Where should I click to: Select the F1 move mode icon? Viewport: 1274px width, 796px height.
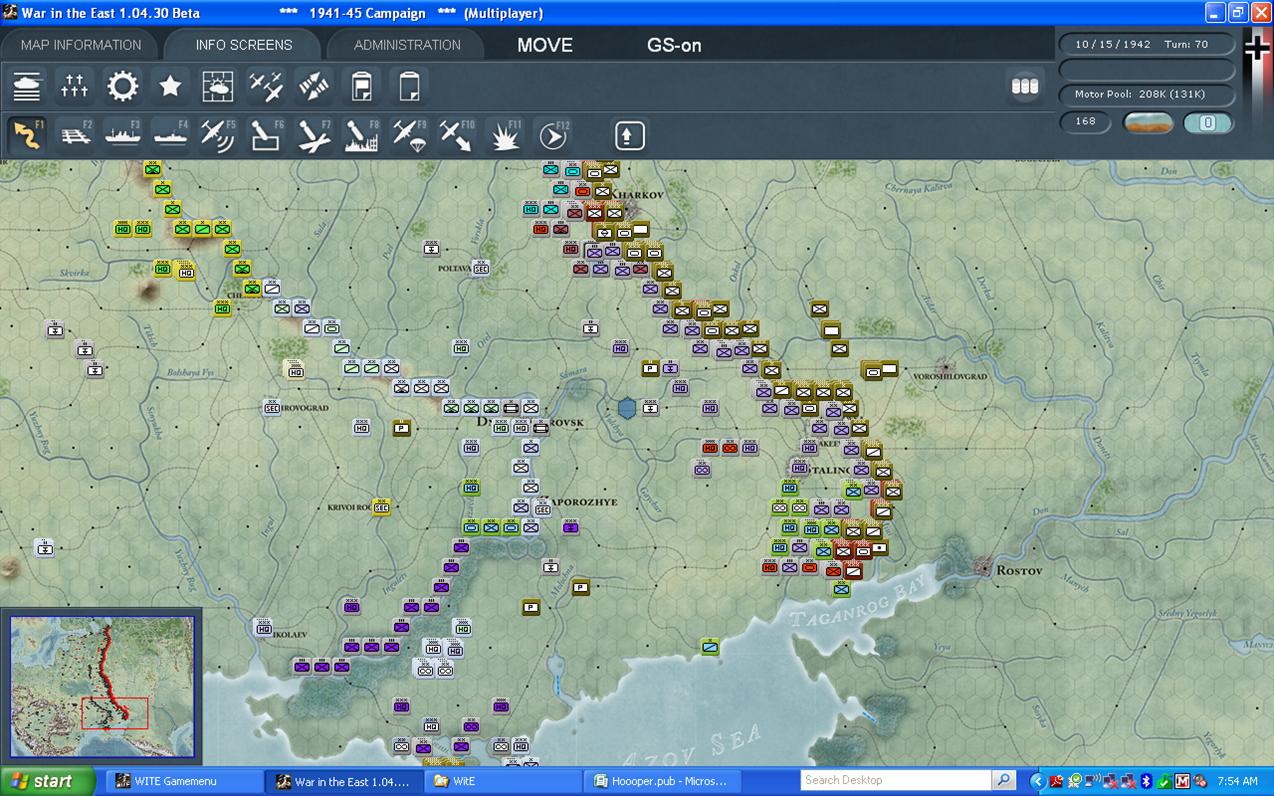pyautogui.click(x=27, y=136)
